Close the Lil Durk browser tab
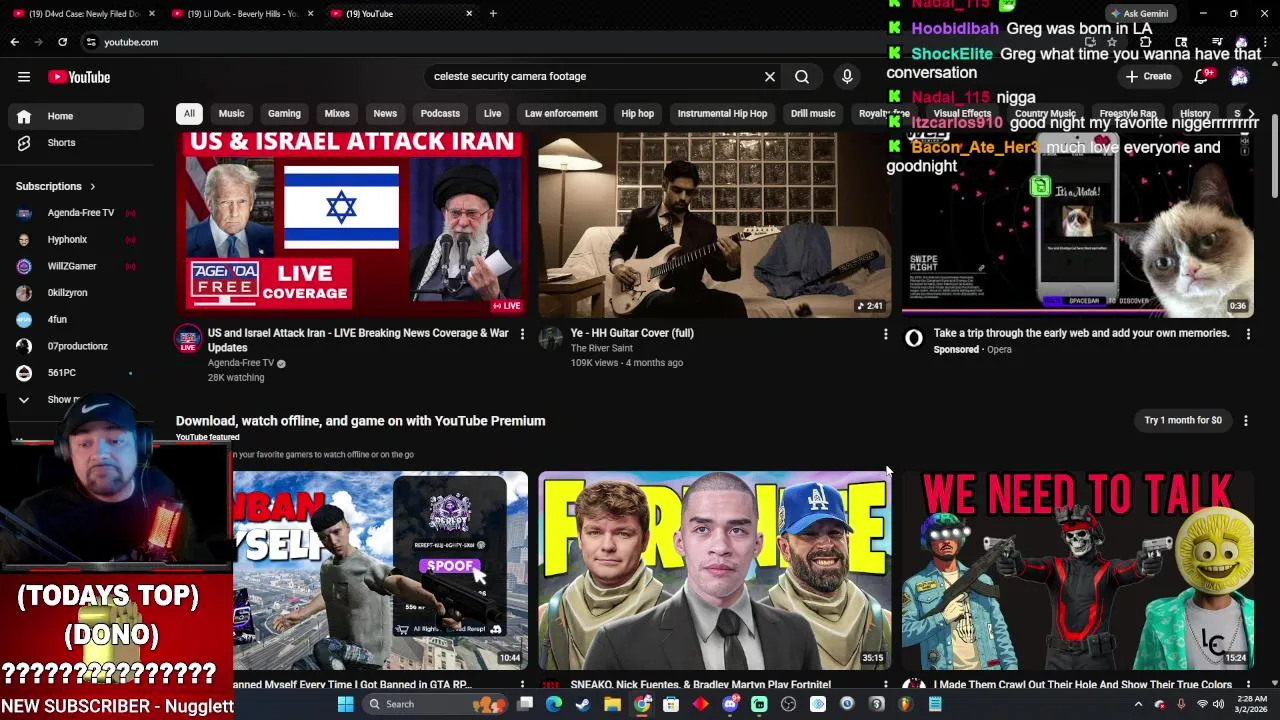 (x=310, y=13)
